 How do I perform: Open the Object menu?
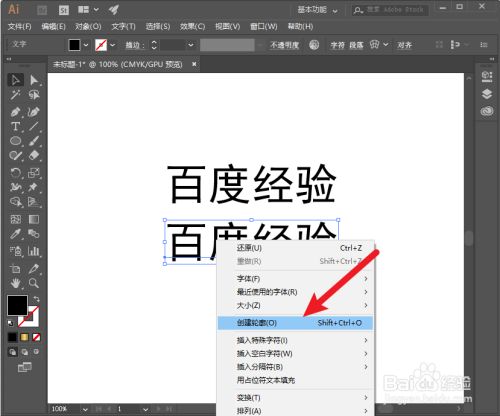(88, 27)
